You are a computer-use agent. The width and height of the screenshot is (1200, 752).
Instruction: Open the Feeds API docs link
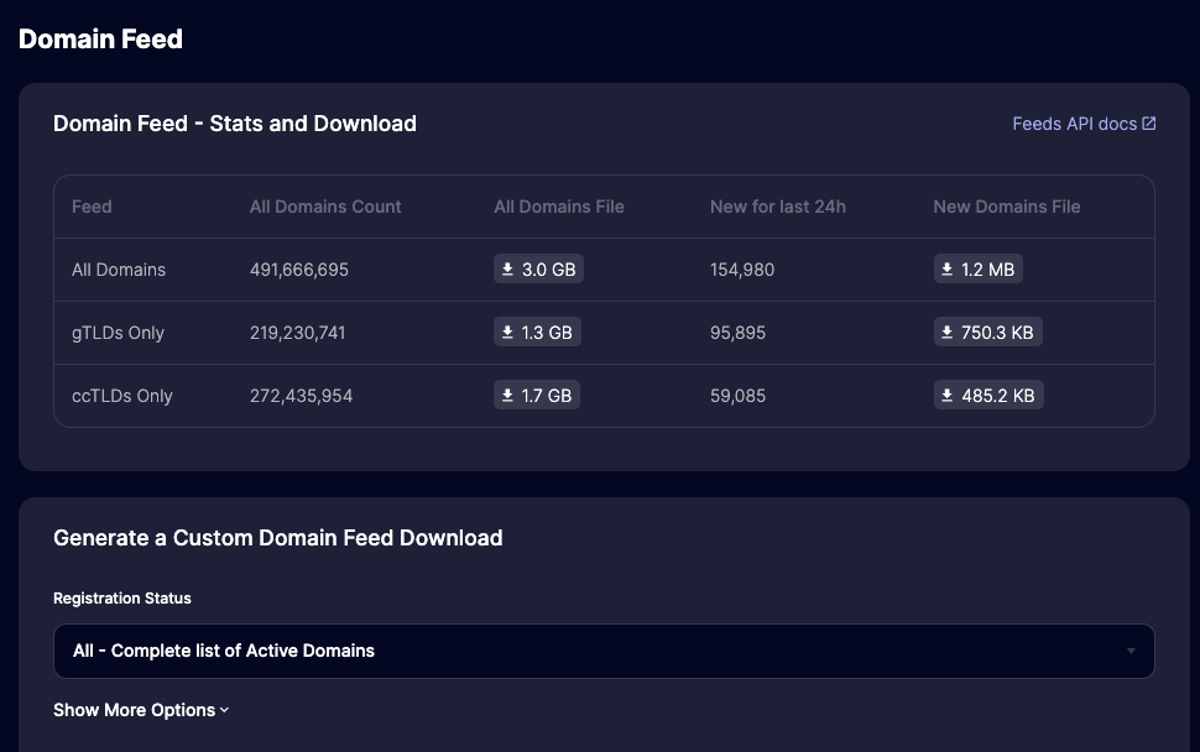pyautogui.click(x=1084, y=124)
